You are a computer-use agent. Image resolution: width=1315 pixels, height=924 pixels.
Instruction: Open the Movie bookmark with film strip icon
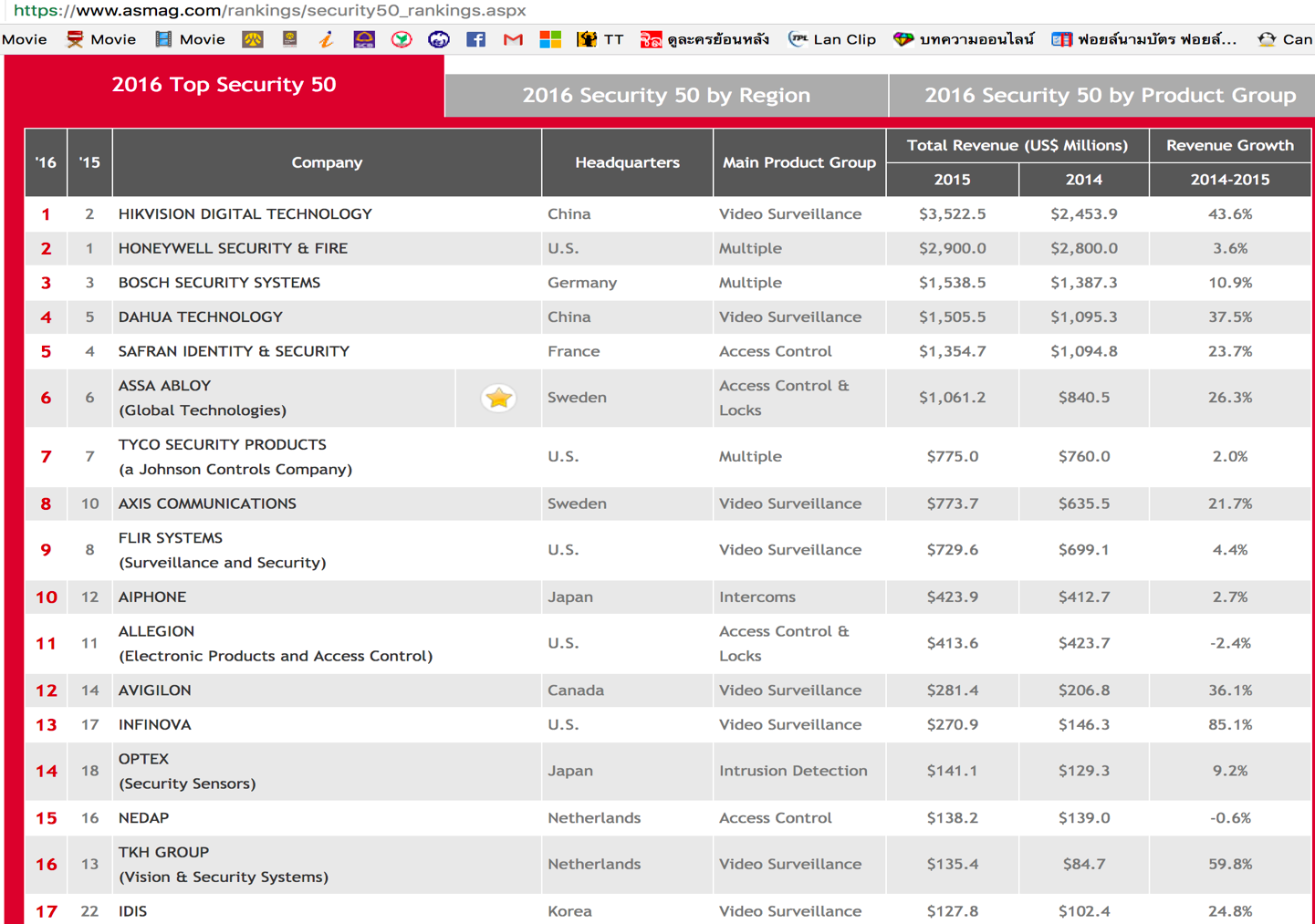click(191, 39)
